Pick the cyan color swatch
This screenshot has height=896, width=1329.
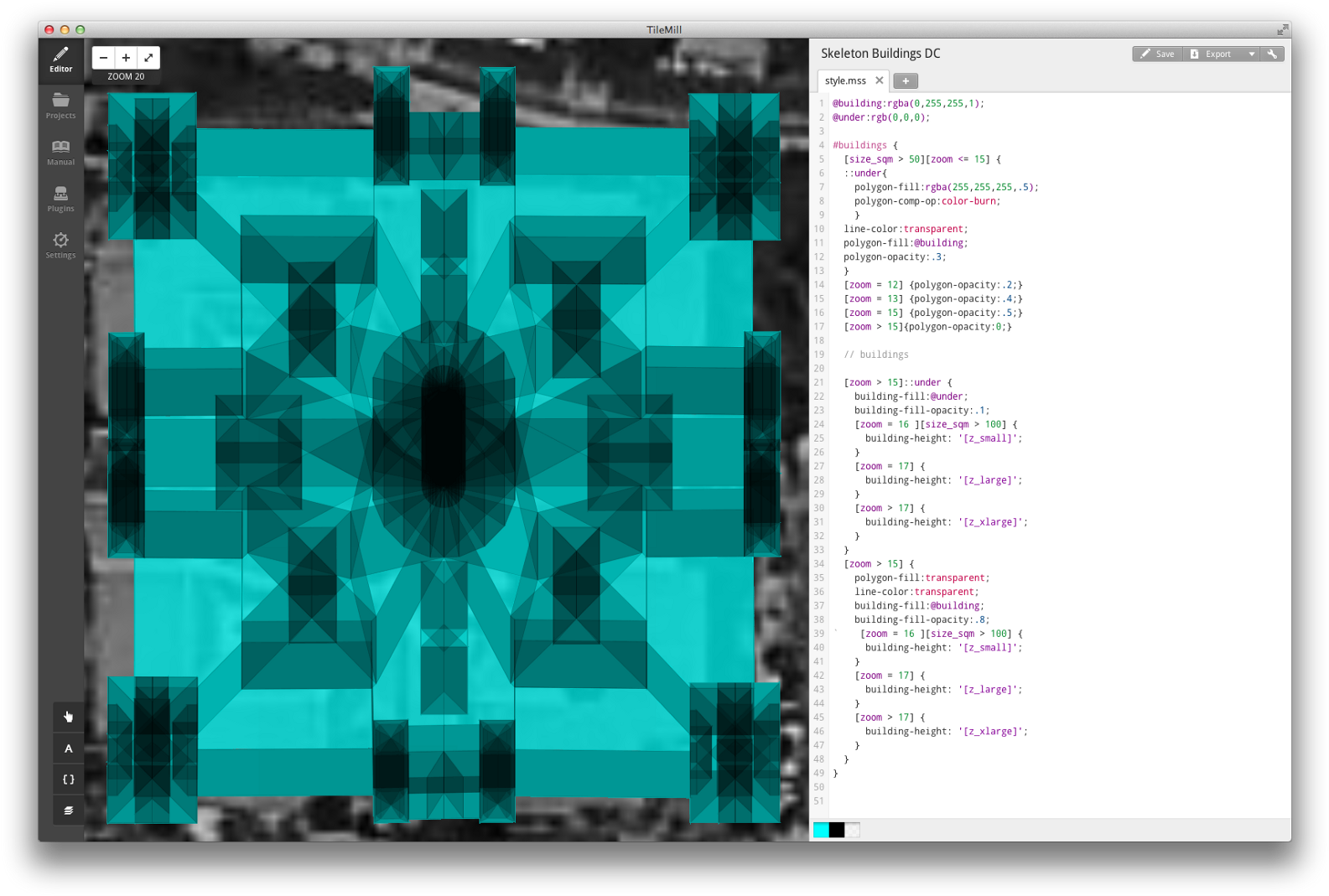click(x=821, y=830)
